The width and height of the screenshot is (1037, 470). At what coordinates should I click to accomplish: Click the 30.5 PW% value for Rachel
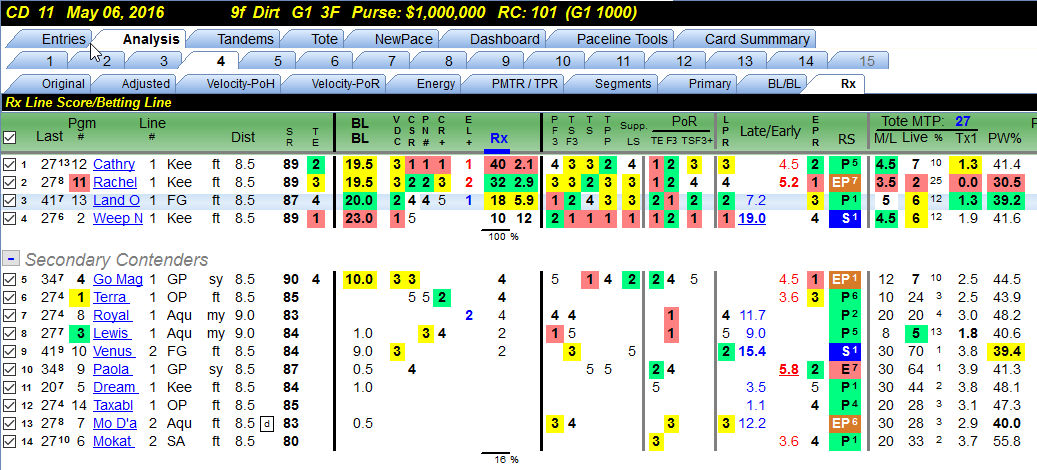click(1005, 182)
